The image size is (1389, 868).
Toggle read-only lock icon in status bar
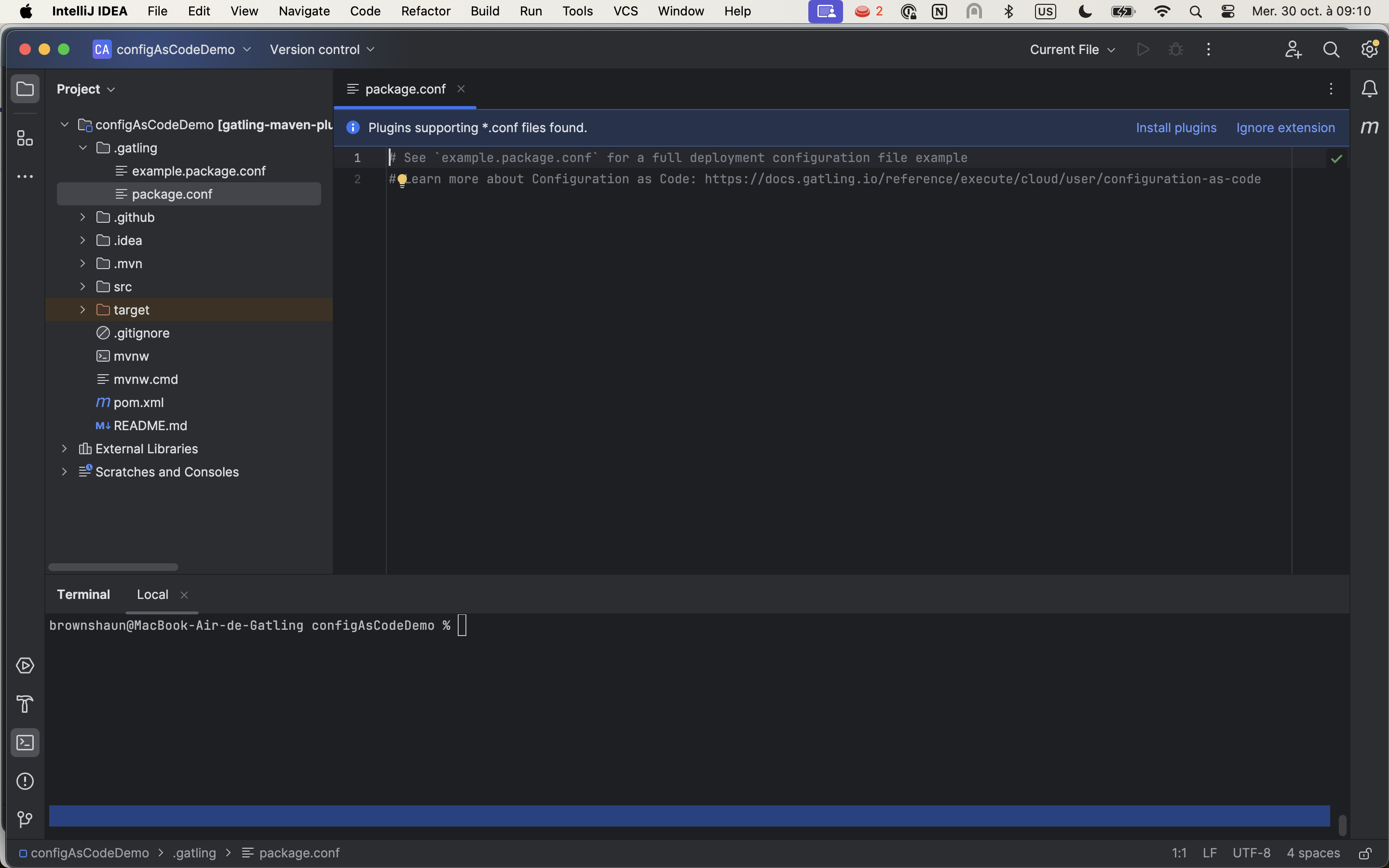1365,853
